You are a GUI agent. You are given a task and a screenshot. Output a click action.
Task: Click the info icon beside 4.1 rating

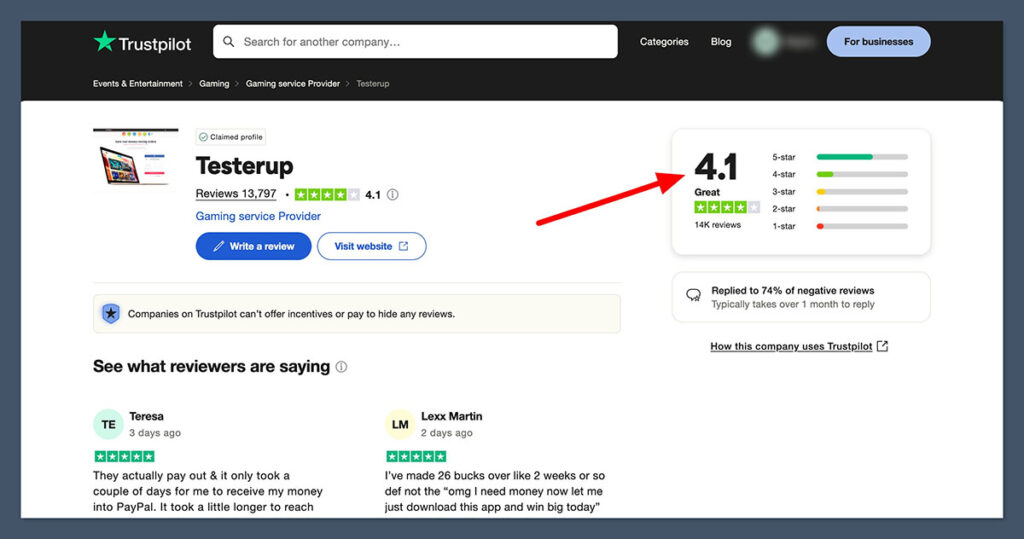[x=392, y=195]
